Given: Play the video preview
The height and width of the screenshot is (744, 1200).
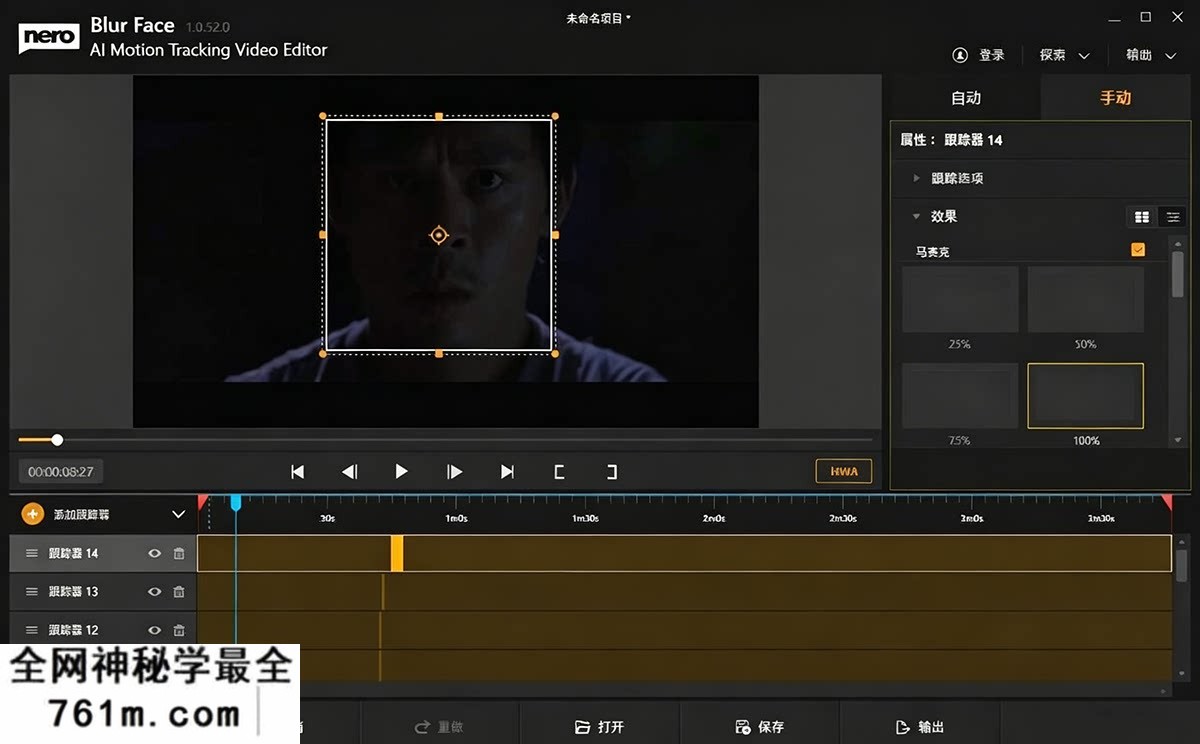Looking at the screenshot, I should (401, 471).
